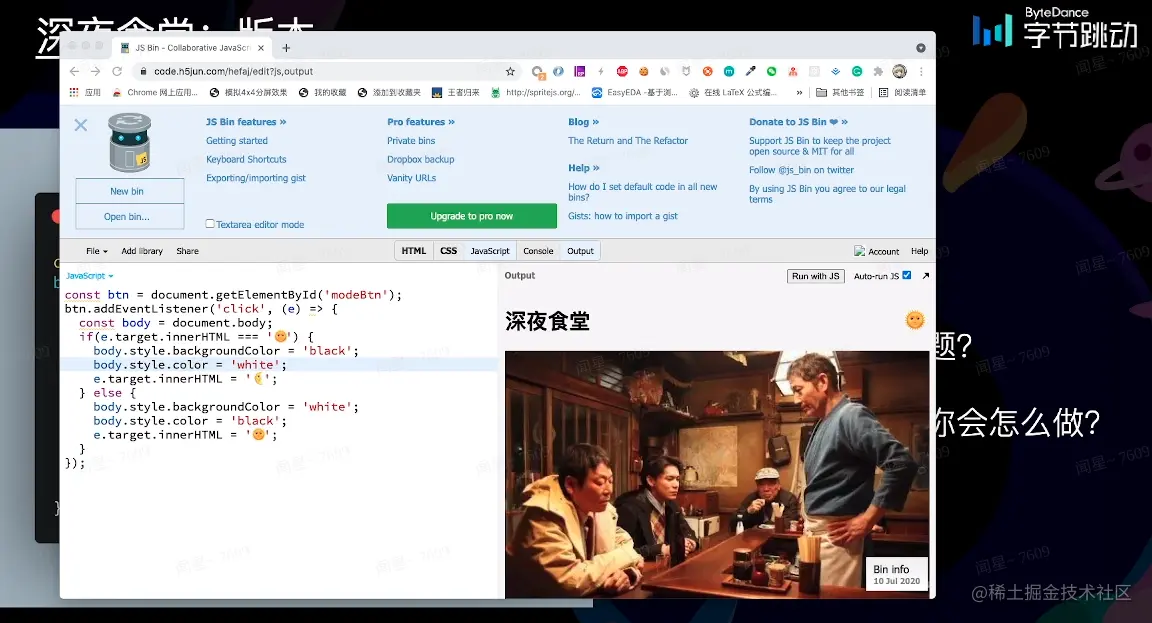The height and width of the screenshot is (623, 1152).
Task: Open the Help menu in toolbar
Action: tap(919, 251)
